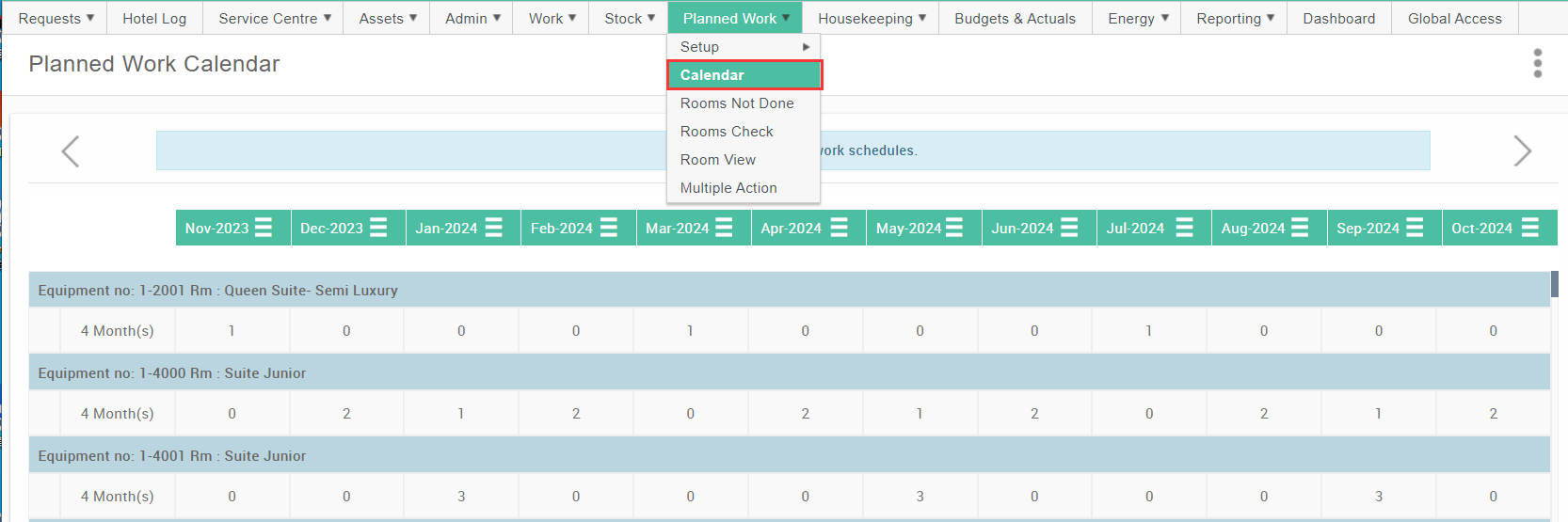Select Equipment 1-4001 Suite Junior row header

pyautogui.click(x=789, y=455)
